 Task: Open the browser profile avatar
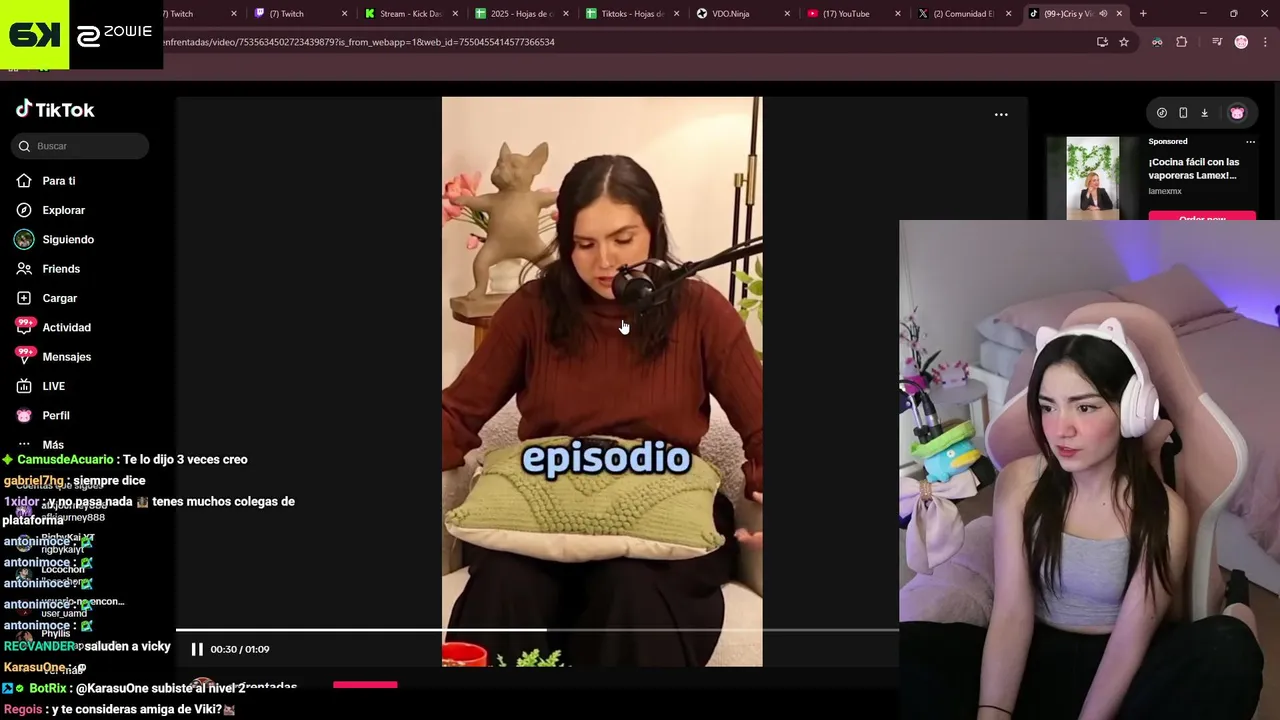(1241, 42)
